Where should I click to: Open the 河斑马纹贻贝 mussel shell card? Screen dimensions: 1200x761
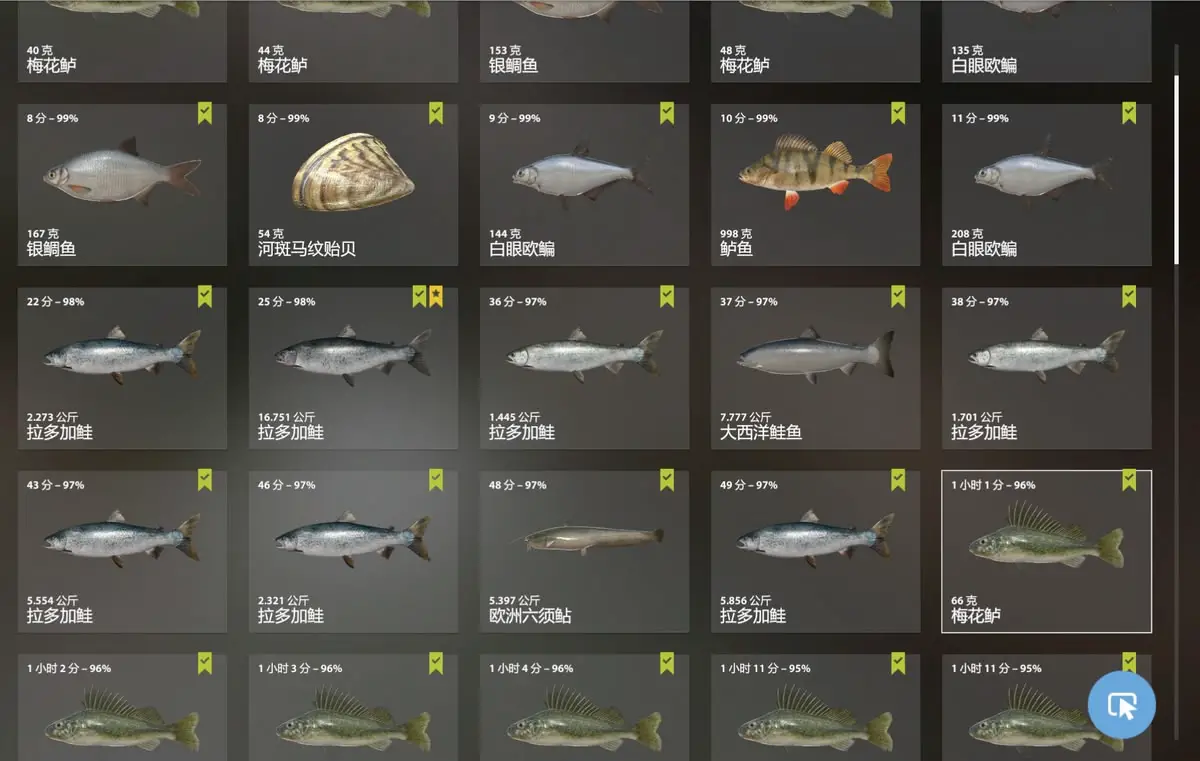(354, 184)
